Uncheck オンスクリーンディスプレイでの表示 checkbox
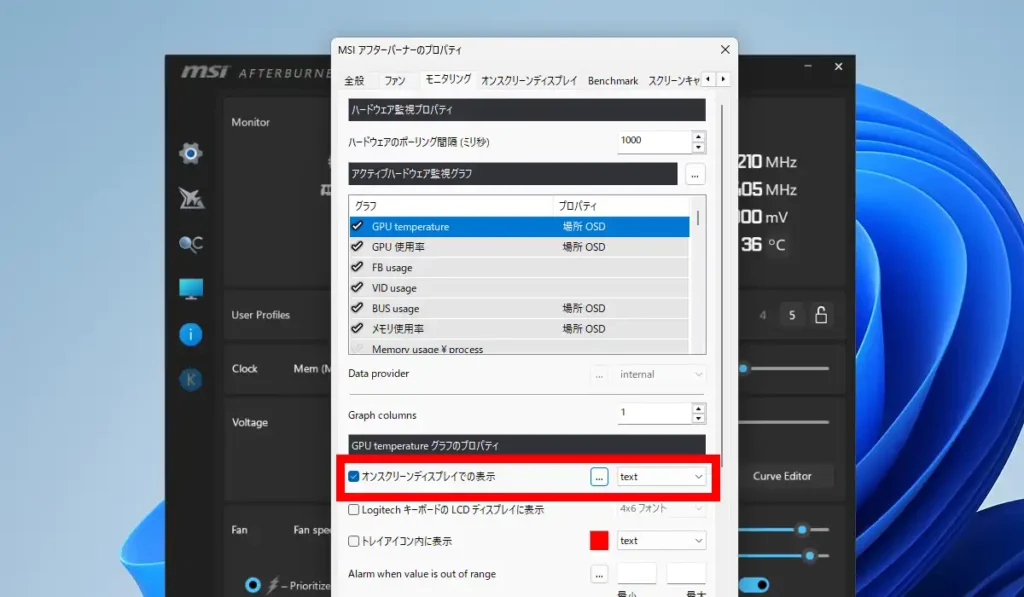1024x597 pixels. [x=354, y=477]
